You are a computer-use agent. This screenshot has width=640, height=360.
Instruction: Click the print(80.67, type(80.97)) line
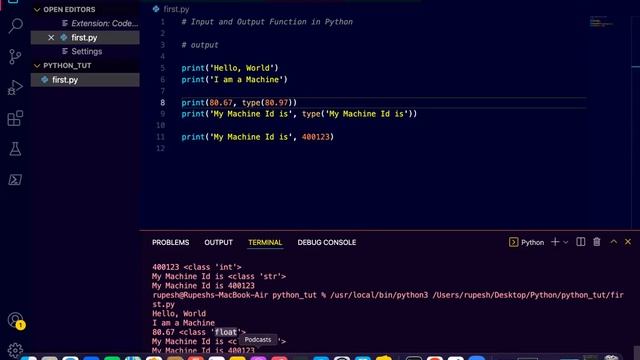[239, 102]
